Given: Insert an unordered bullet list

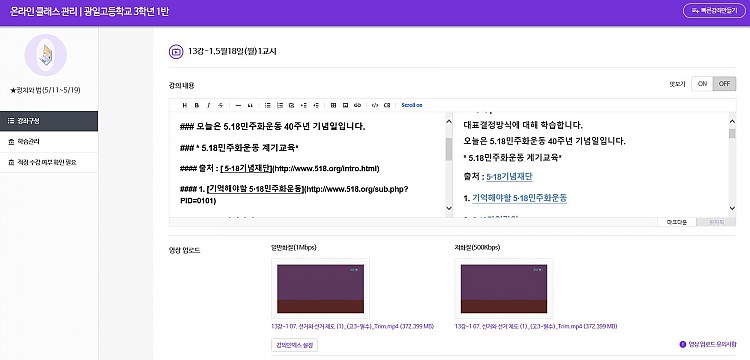Looking at the screenshot, I should click(268, 105).
